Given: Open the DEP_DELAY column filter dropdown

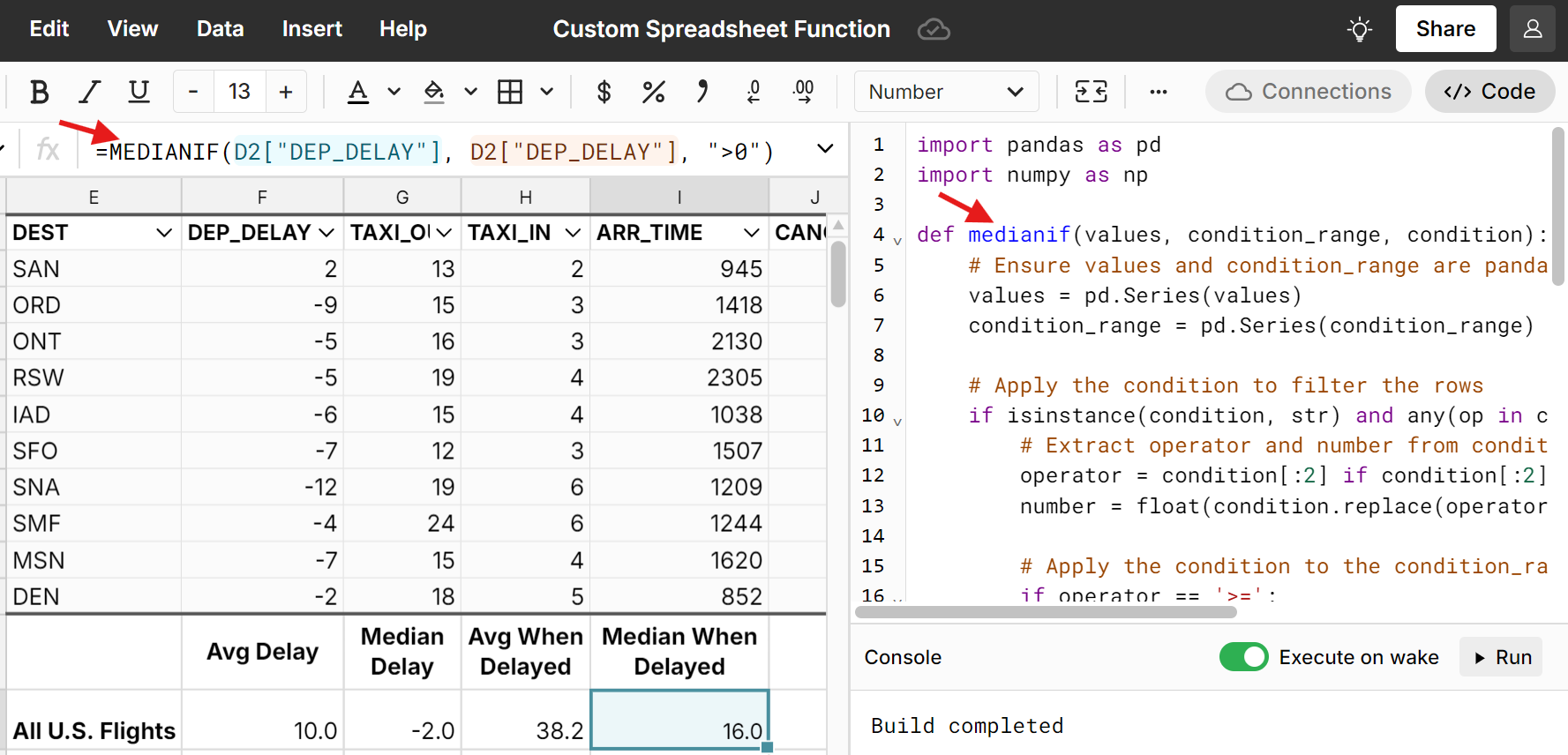Looking at the screenshot, I should (326, 233).
